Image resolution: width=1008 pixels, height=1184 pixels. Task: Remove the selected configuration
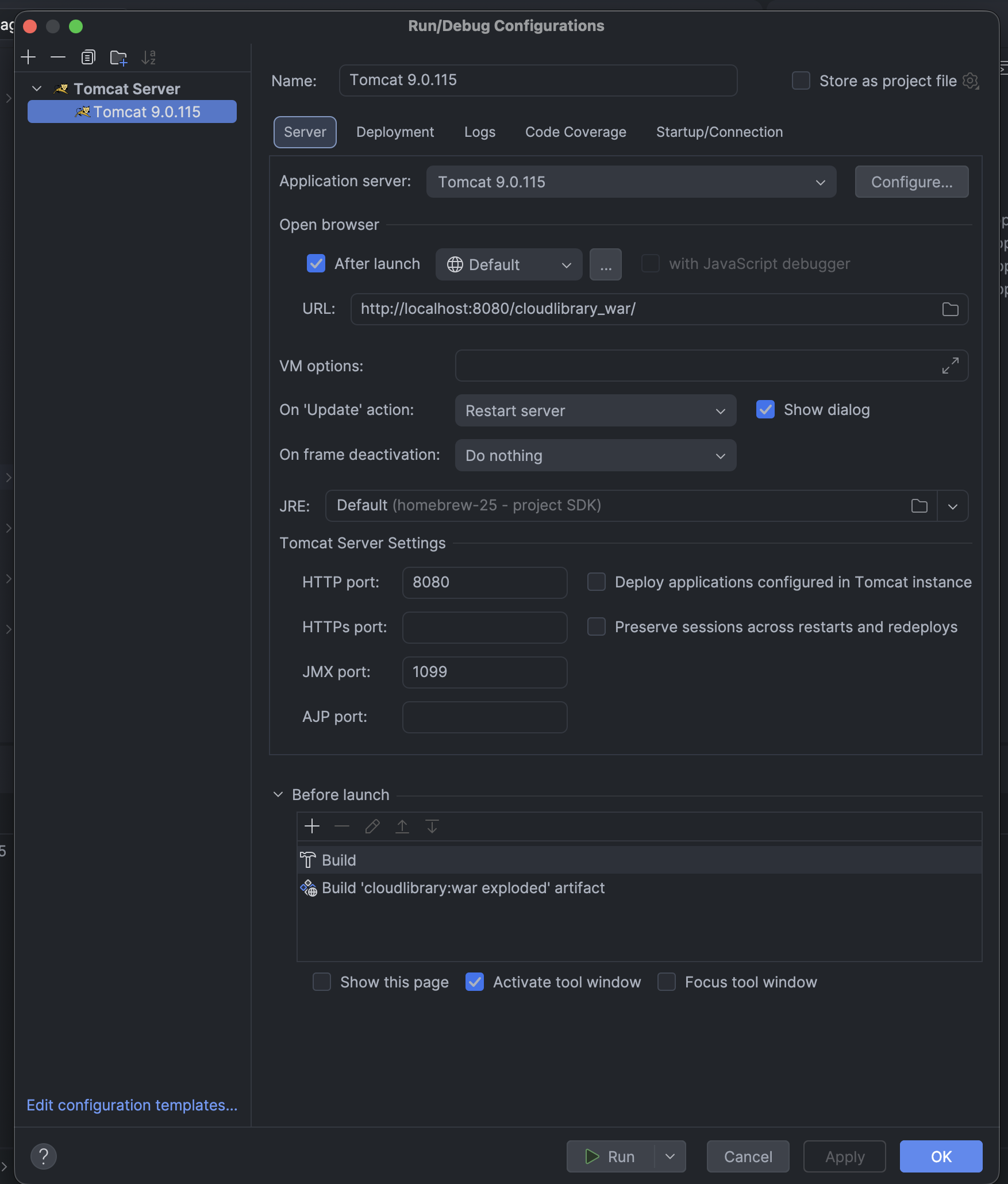point(58,57)
